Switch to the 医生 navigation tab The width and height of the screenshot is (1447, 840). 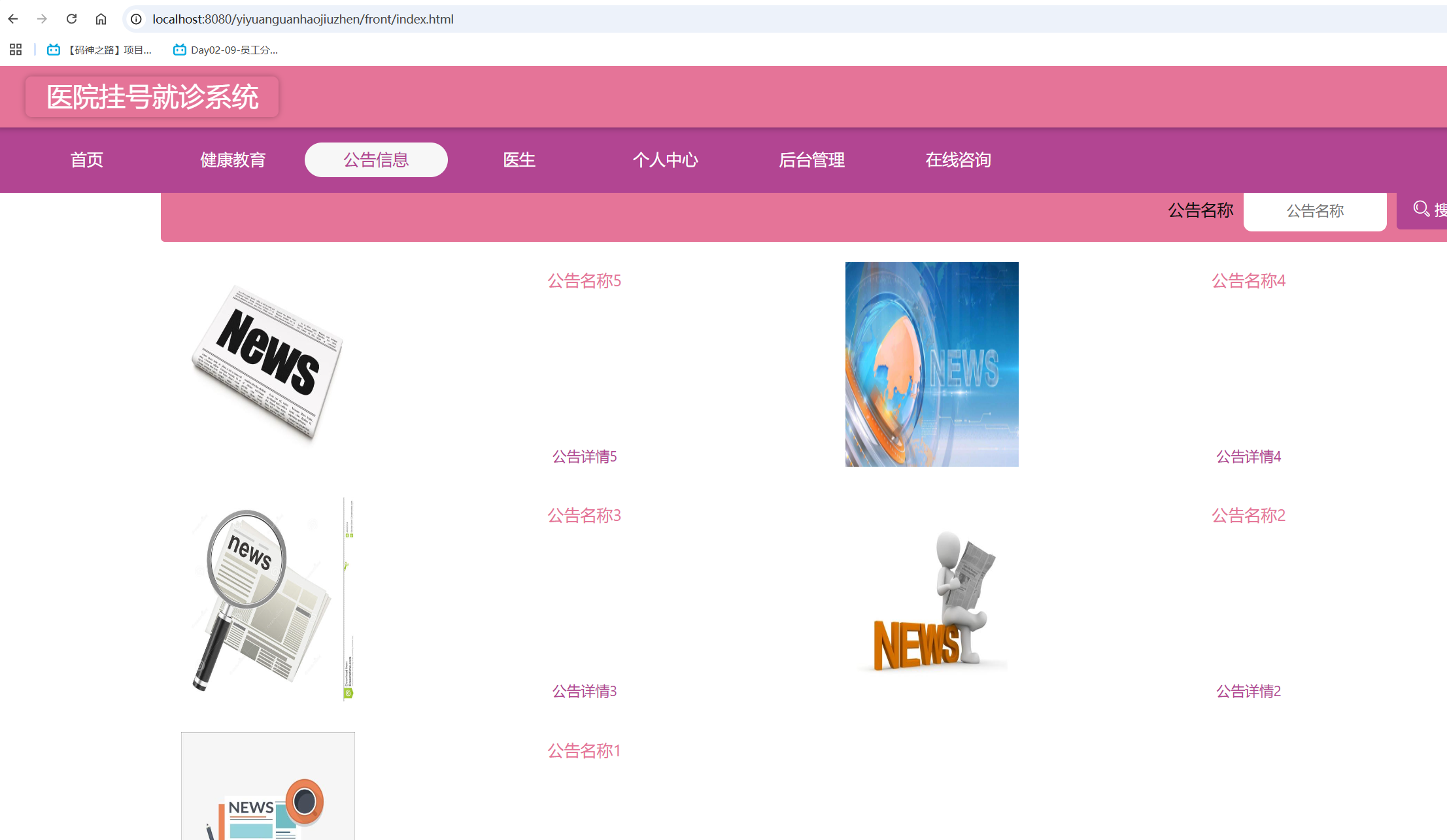519,160
